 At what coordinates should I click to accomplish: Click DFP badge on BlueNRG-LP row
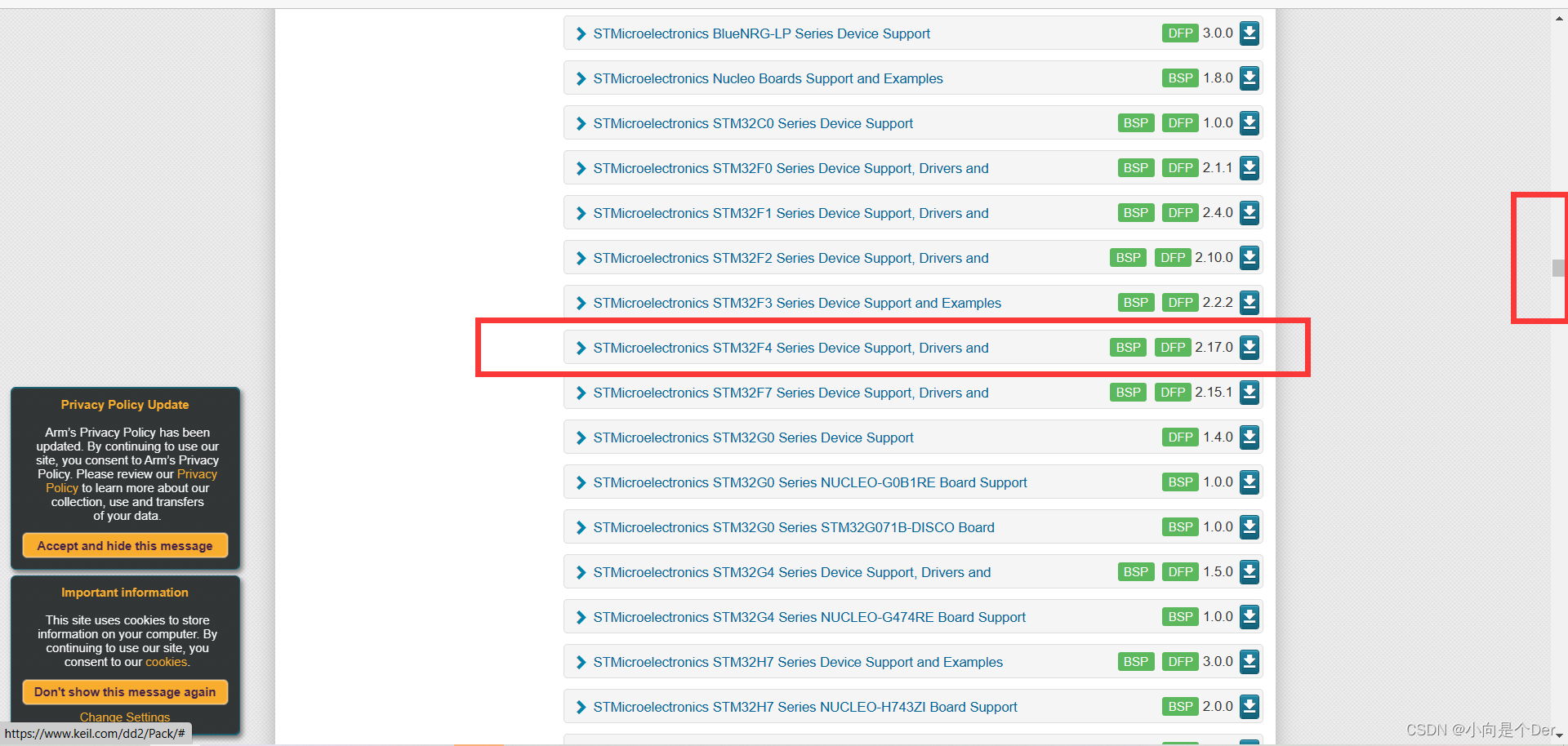[x=1180, y=33]
